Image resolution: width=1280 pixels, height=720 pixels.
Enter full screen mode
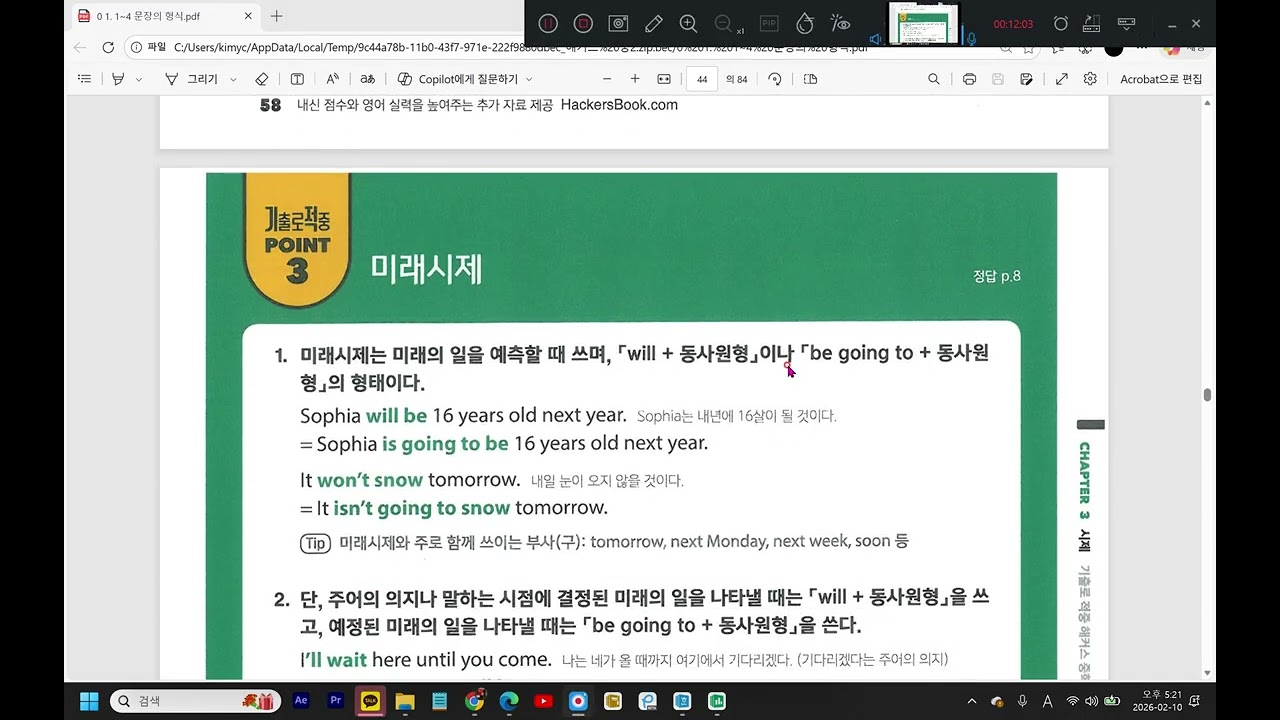(1062, 79)
